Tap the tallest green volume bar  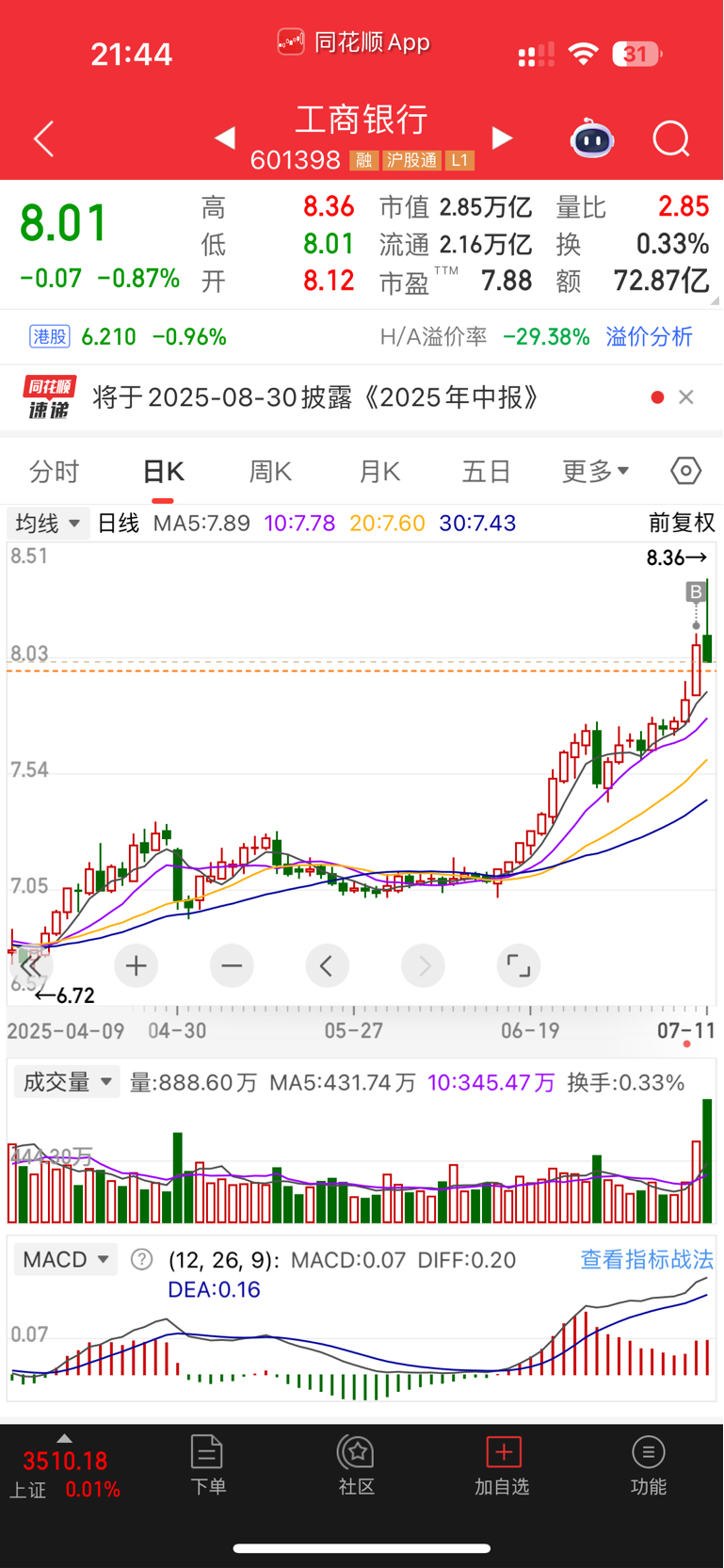pos(707,1160)
